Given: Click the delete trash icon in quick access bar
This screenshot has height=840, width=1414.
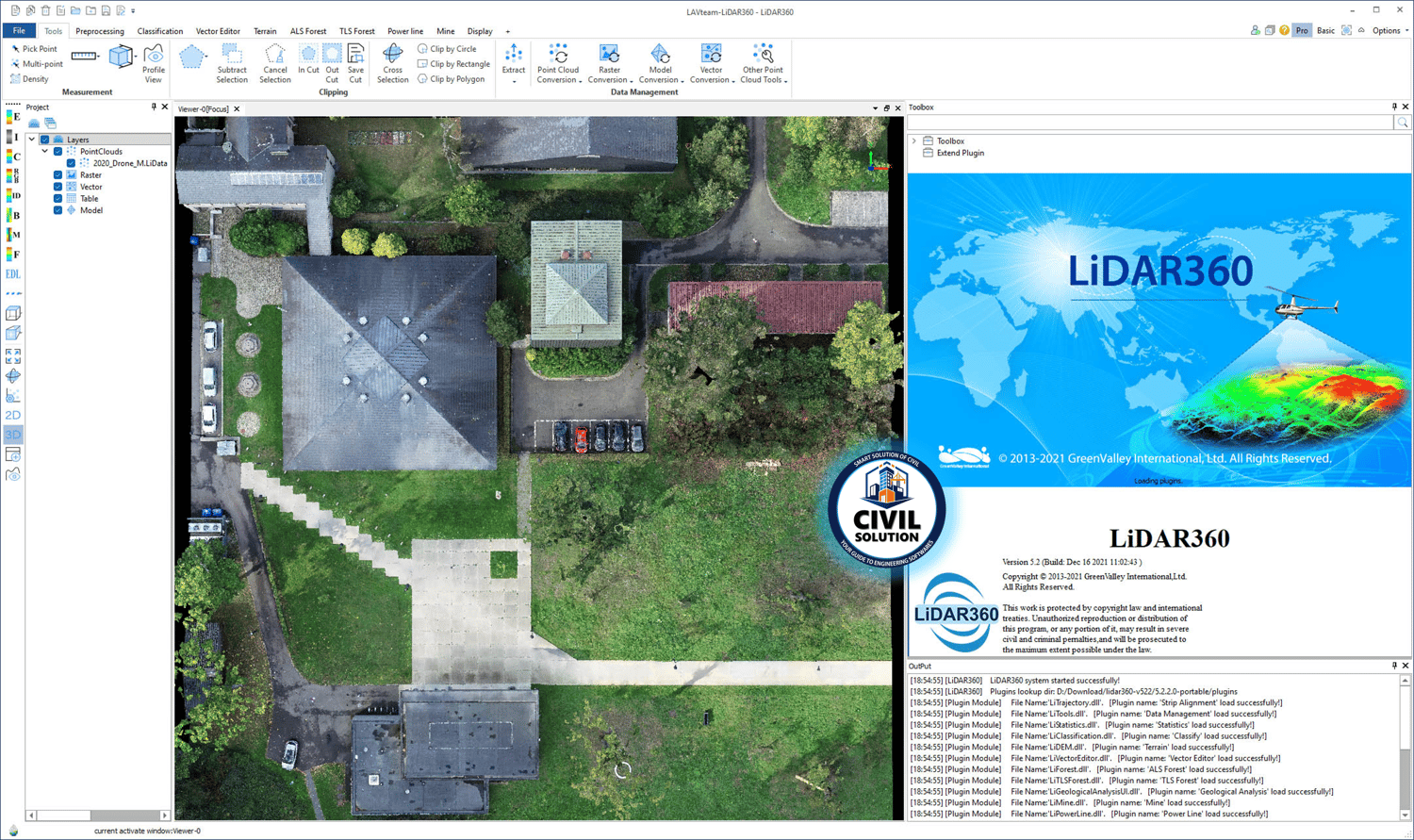Looking at the screenshot, I should click(45, 11).
